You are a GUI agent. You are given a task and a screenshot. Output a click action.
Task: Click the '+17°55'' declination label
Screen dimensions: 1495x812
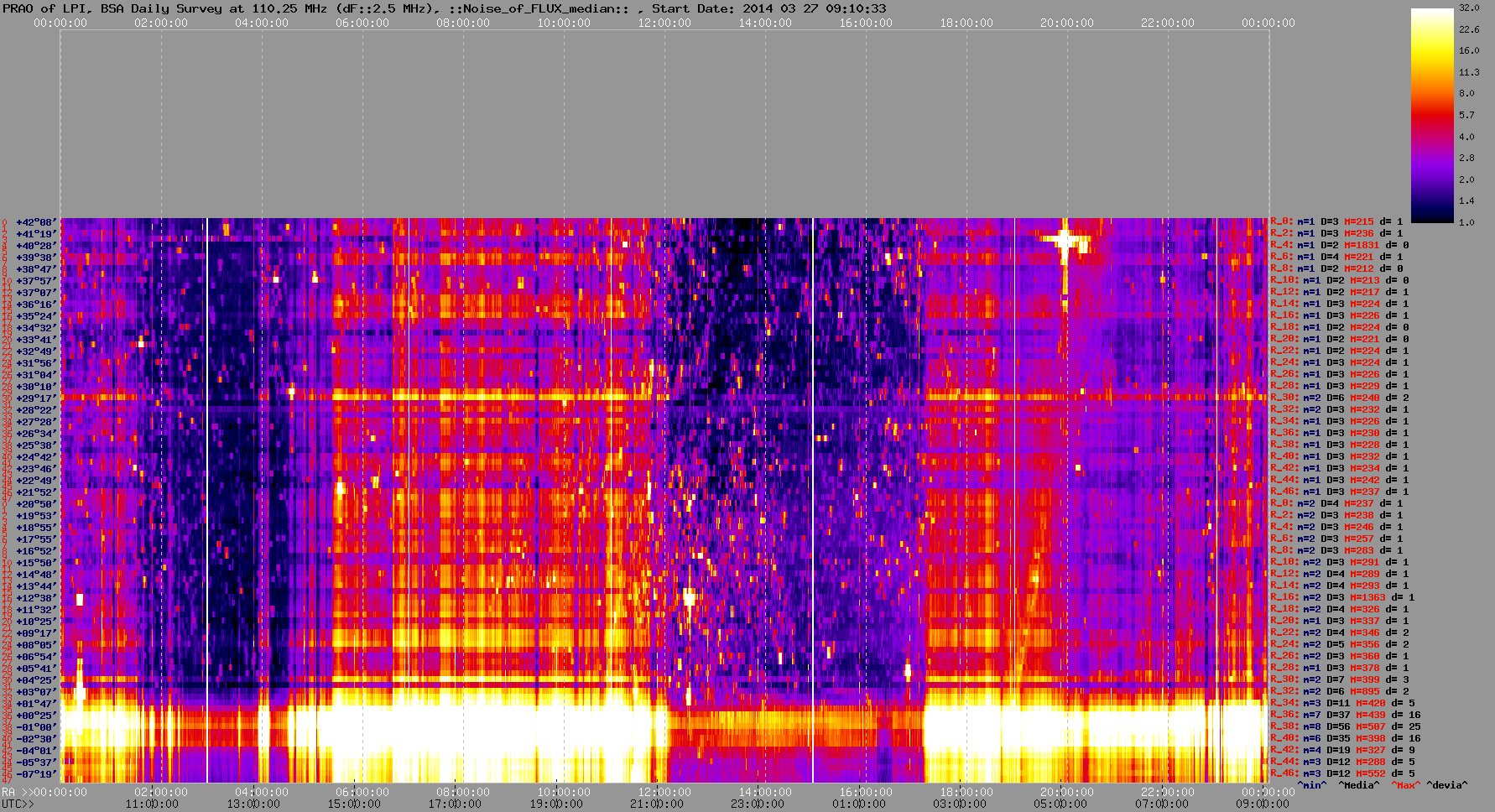(36, 539)
